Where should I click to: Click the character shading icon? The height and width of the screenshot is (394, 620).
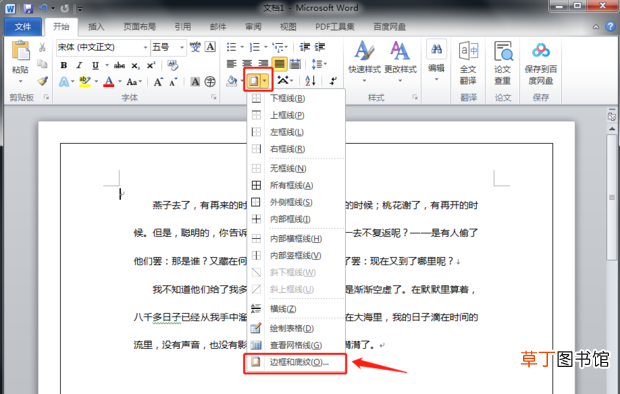[x=195, y=82]
